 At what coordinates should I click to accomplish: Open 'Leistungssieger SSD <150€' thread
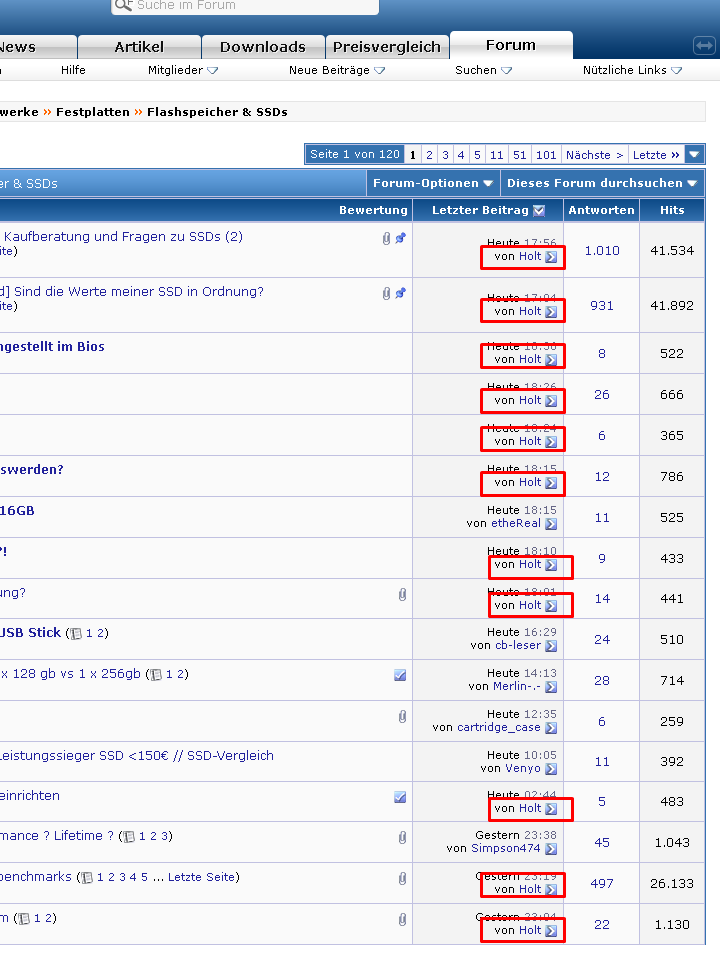137,756
